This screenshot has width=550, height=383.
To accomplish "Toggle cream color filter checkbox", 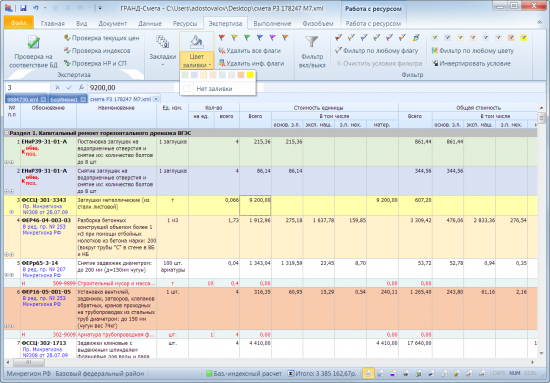I will [x=460, y=38].
